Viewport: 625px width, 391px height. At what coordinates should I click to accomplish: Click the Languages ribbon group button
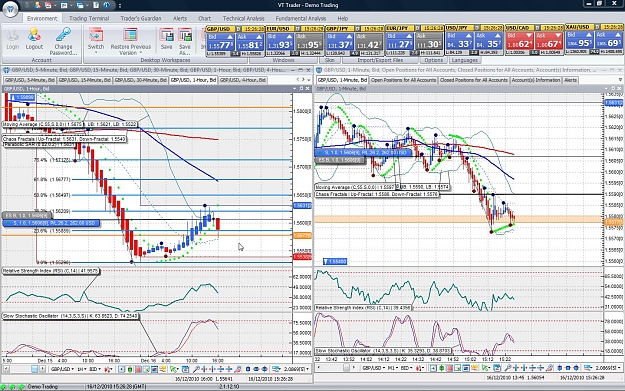pos(465,60)
